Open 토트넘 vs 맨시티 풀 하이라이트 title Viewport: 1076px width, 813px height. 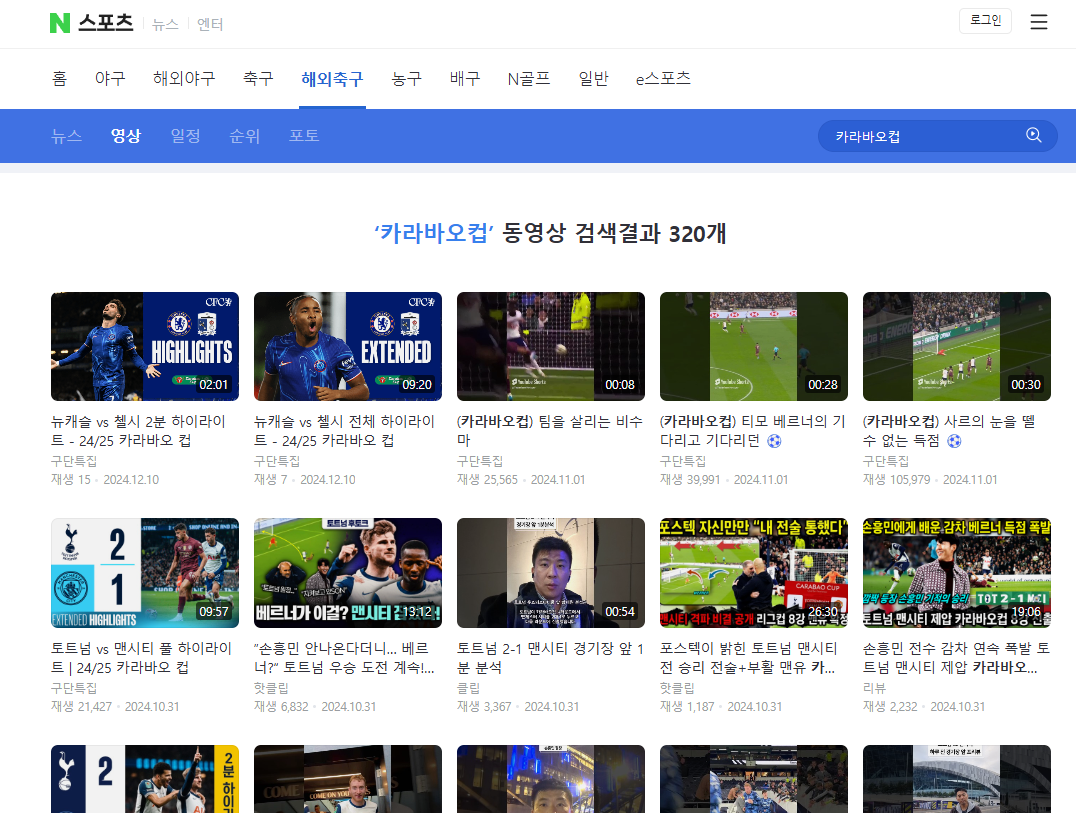(141, 658)
